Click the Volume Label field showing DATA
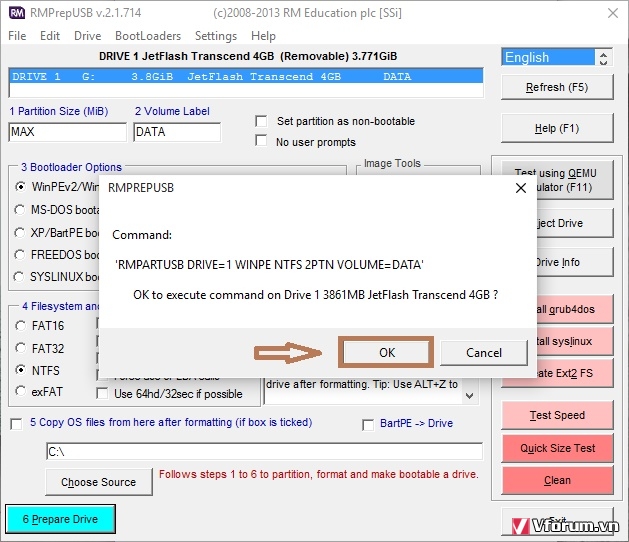Viewport: 629px width, 542px height. (x=177, y=132)
